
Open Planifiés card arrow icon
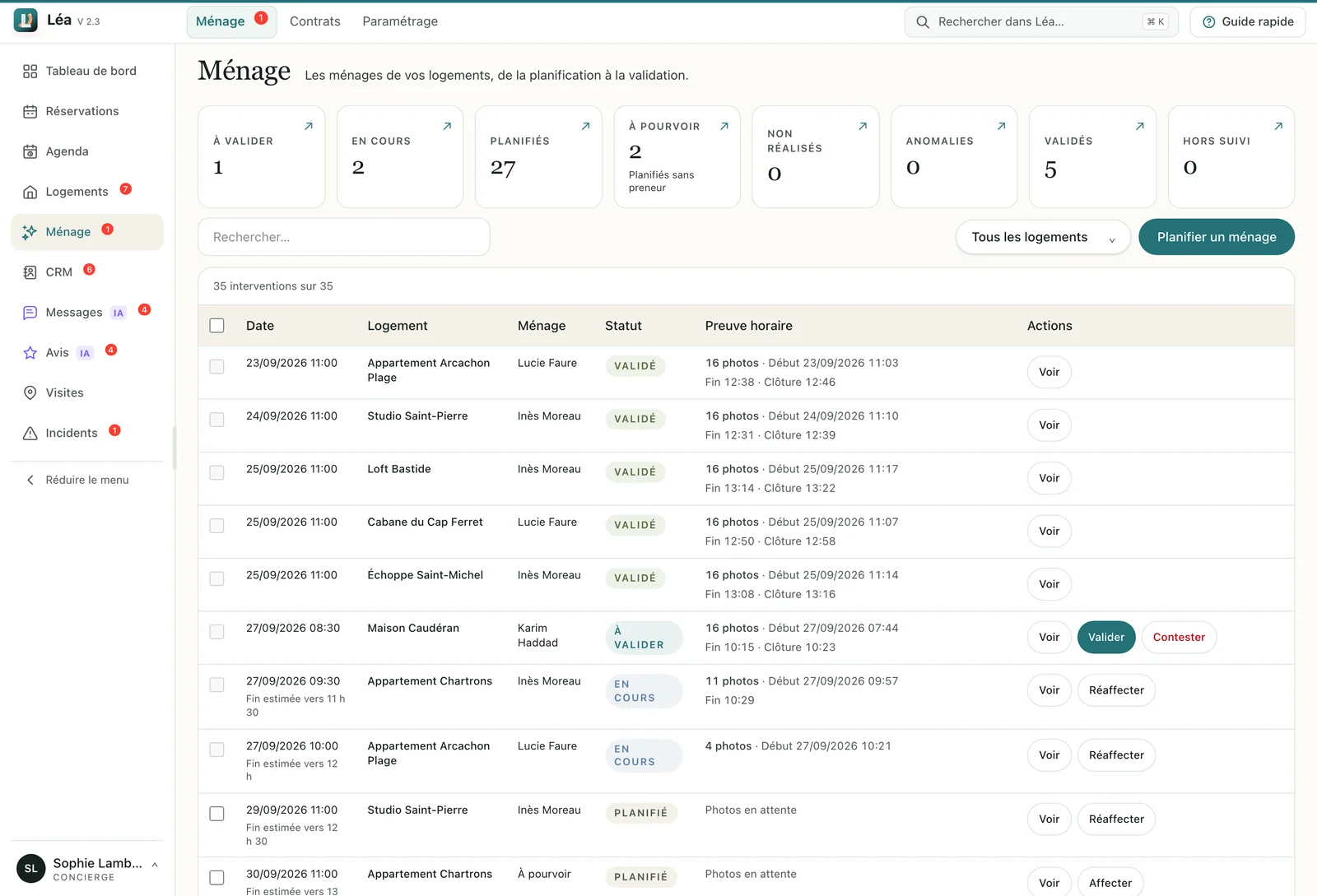pos(586,126)
